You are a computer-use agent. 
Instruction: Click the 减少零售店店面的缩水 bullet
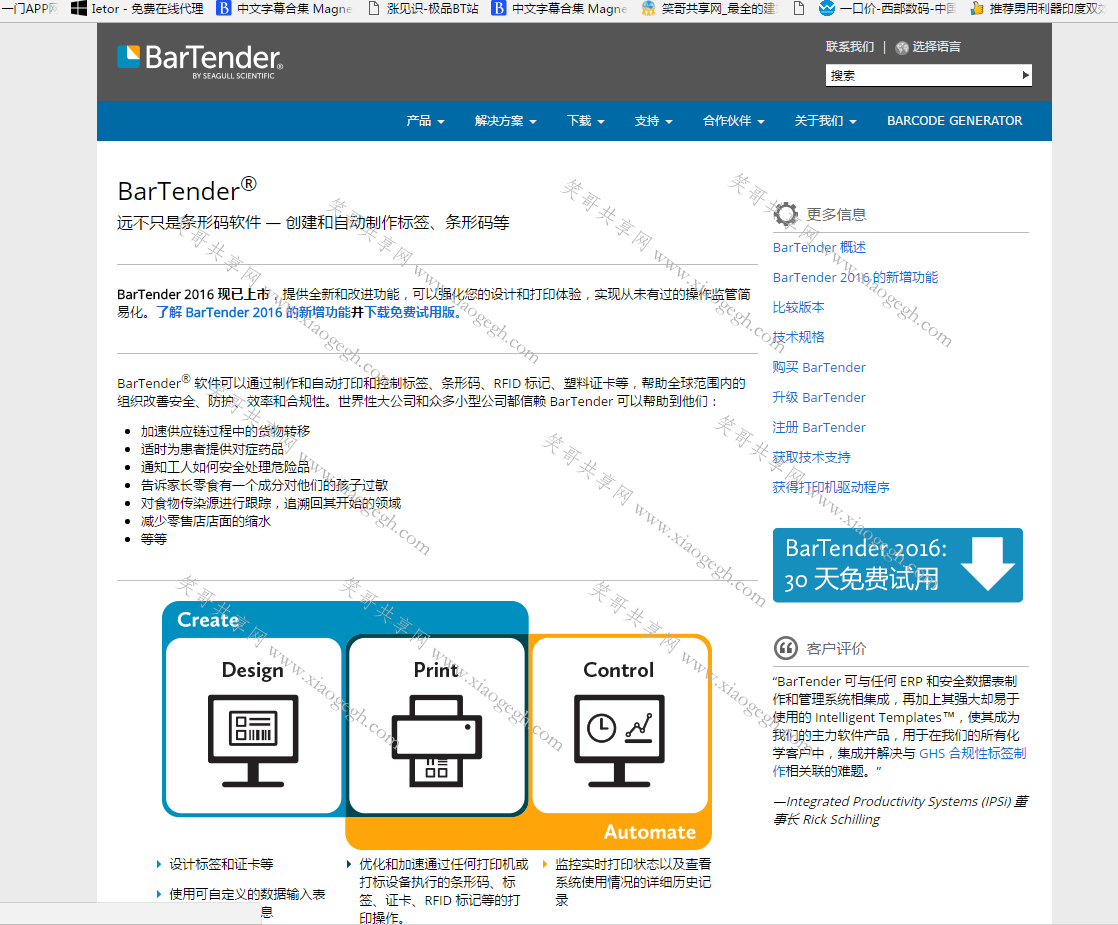205,521
